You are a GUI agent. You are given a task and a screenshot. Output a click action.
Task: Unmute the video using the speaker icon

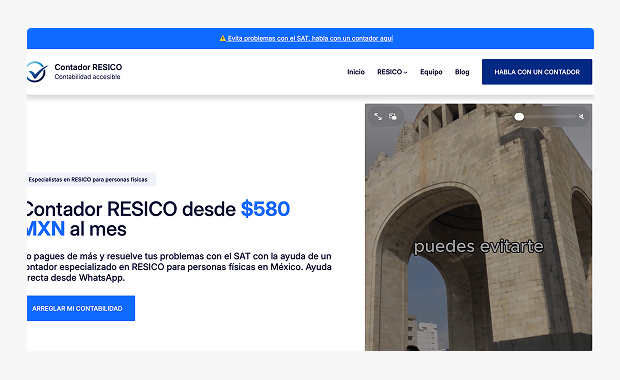[581, 117]
